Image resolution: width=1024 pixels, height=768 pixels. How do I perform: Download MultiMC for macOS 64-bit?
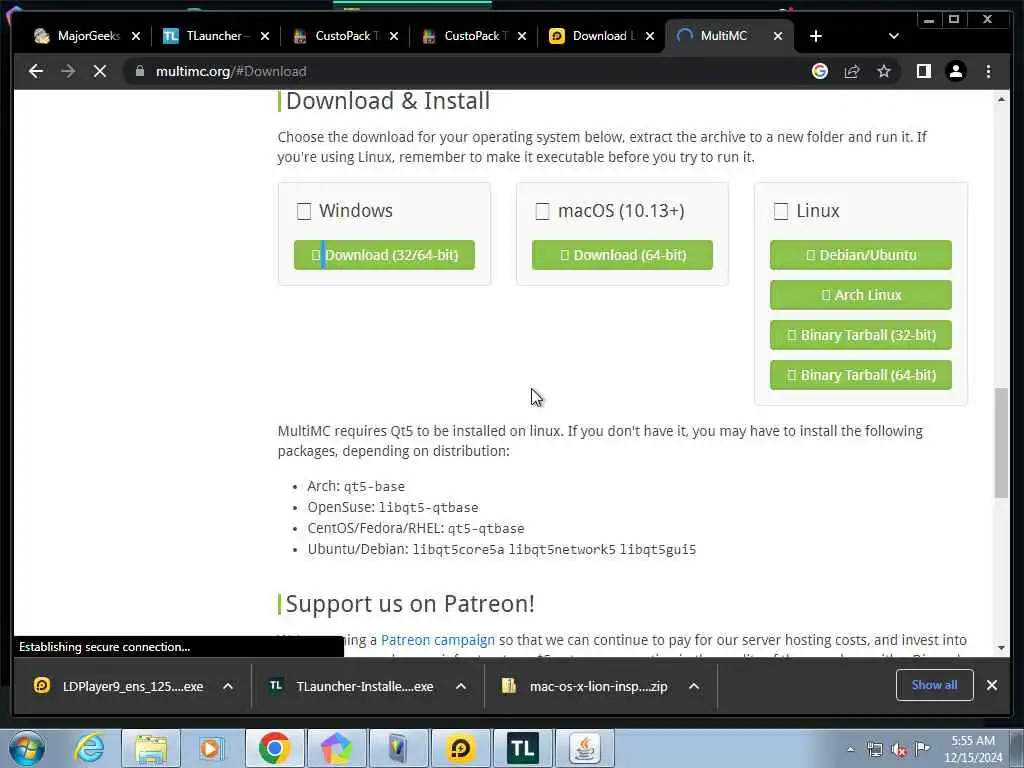pos(622,255)
